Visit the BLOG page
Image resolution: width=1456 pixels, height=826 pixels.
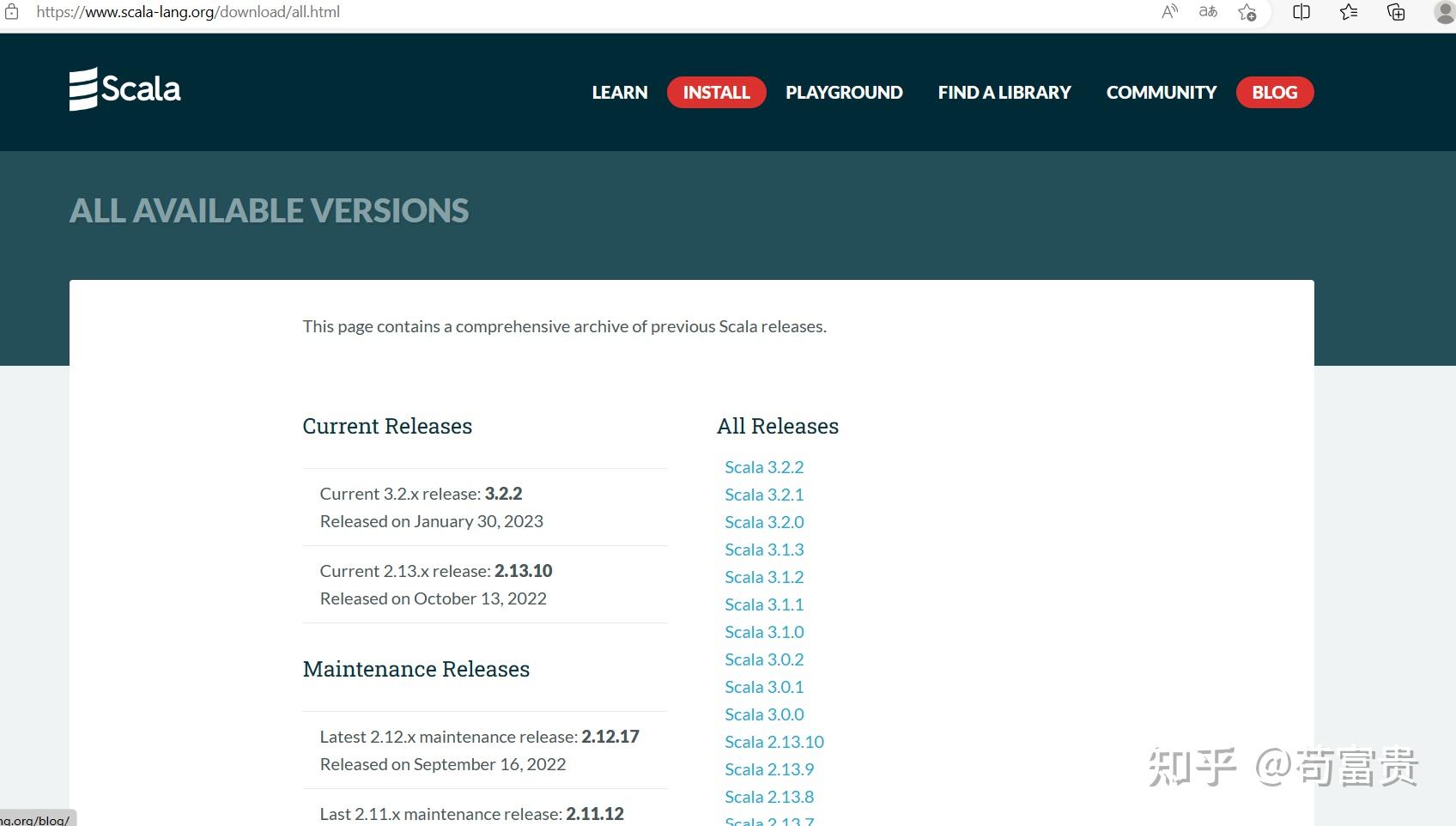pyautogui.click(x=1275, y=93)
